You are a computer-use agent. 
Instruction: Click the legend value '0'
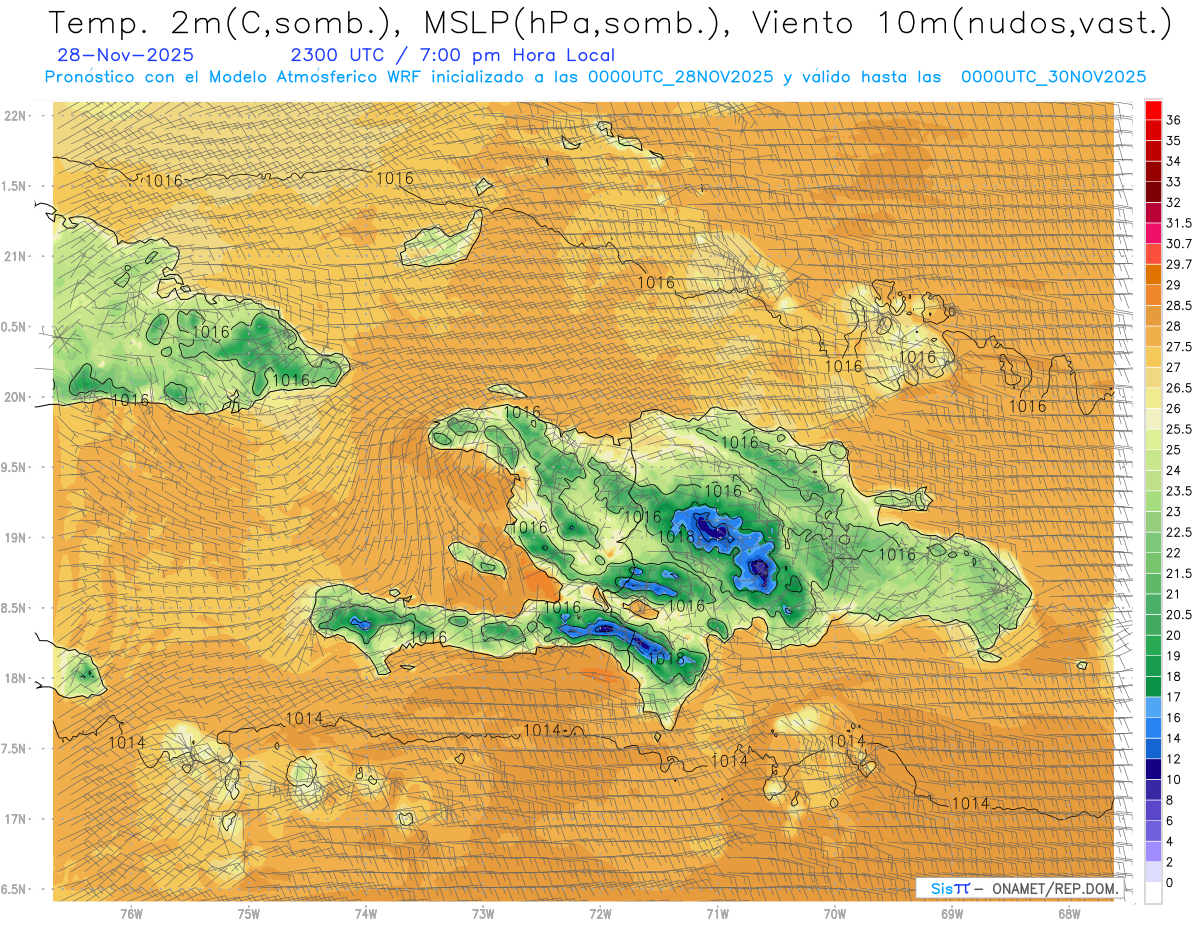pyautogui.click(x=1170, y=883)
